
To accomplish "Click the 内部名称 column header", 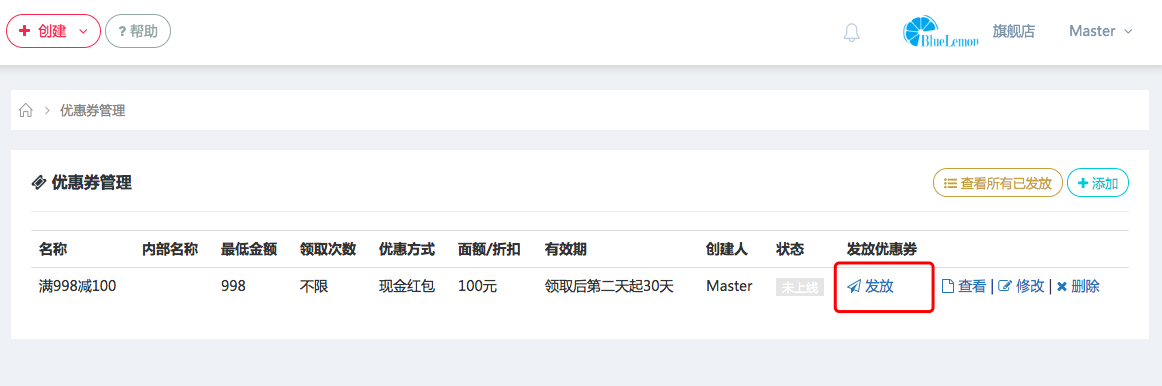I will [x=170, y=249].
